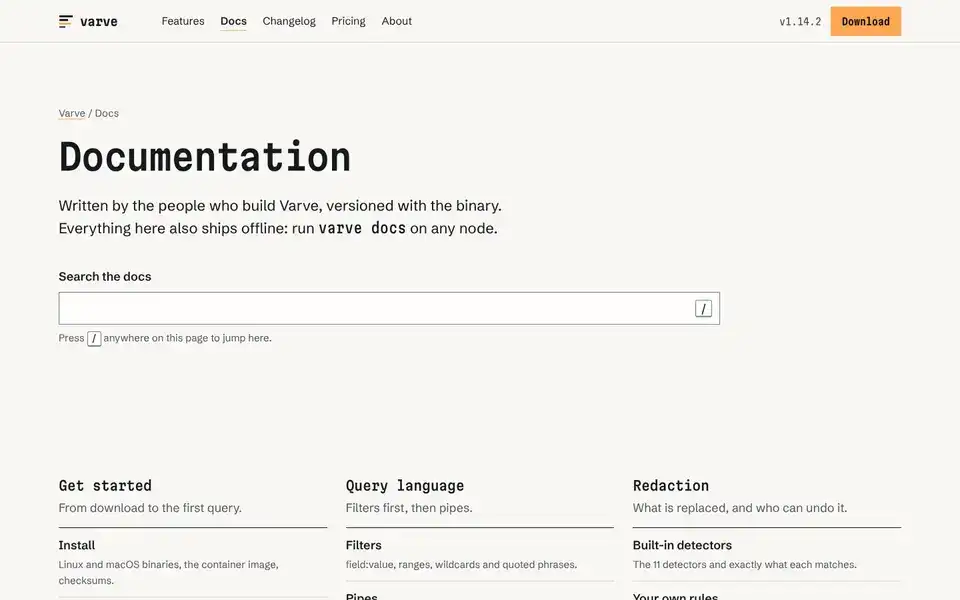Click the Documentation heading
Viewport: 960px width, 600px height.
coord(204,157)
